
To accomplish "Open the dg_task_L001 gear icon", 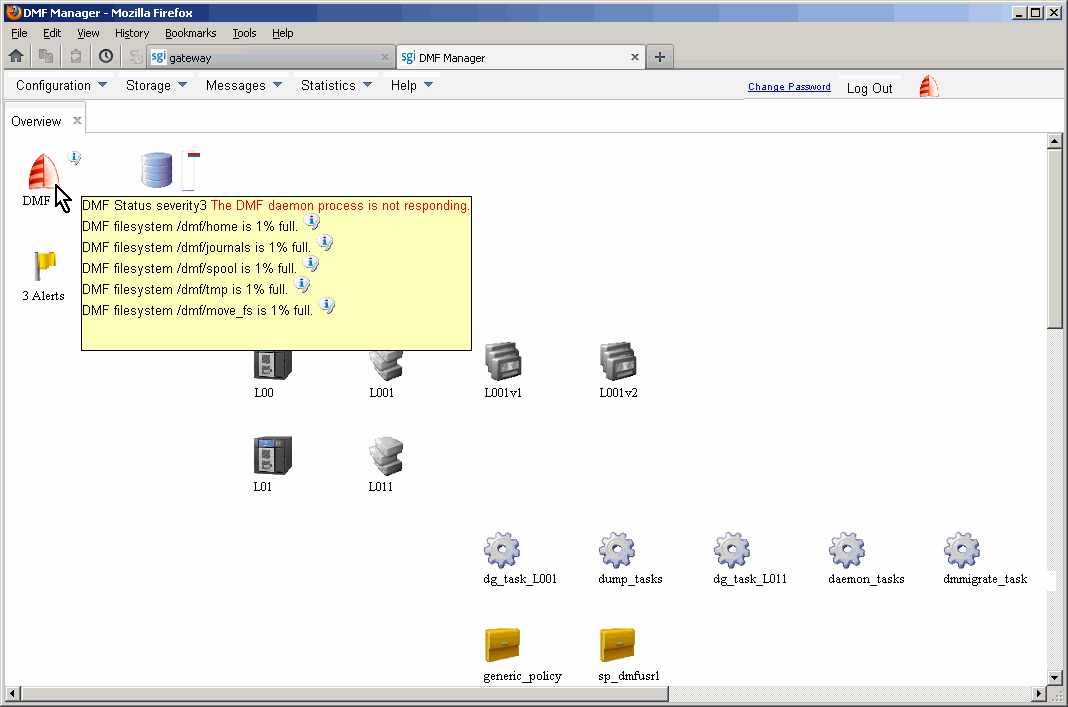I will click(502, 550).
